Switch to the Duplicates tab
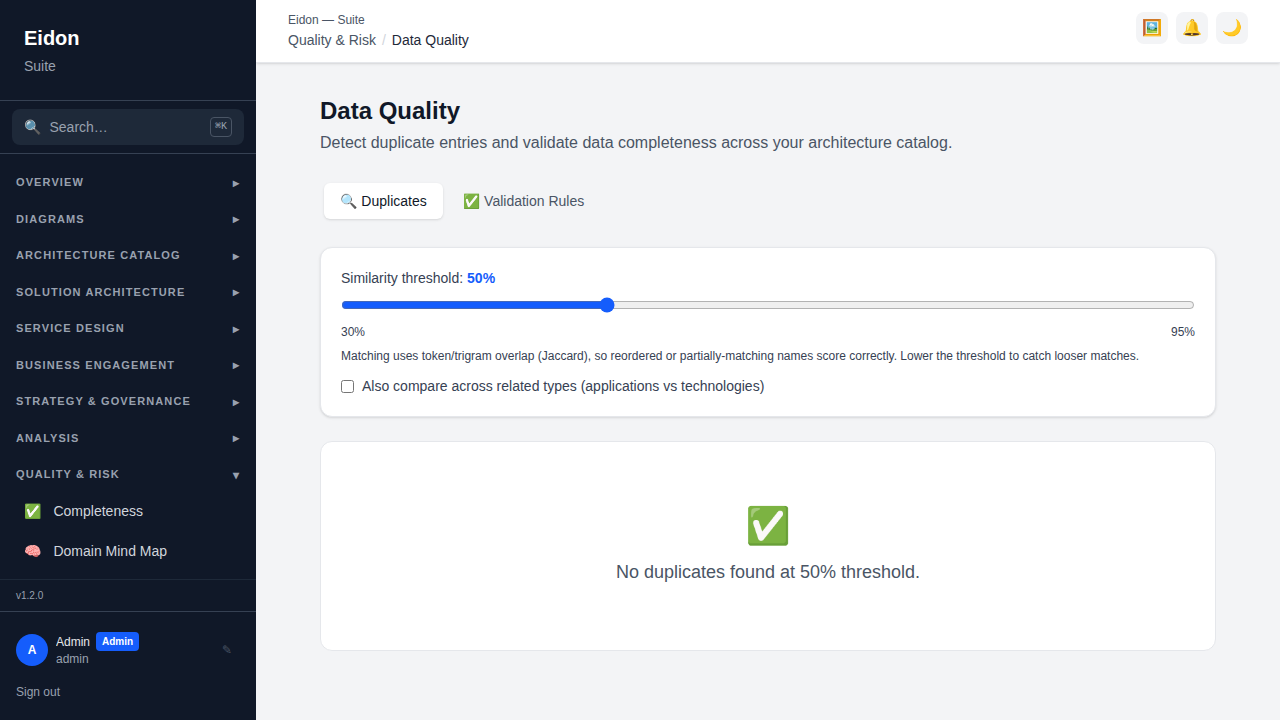Viewport: 1280px width, 720px height. pos(383,201)
